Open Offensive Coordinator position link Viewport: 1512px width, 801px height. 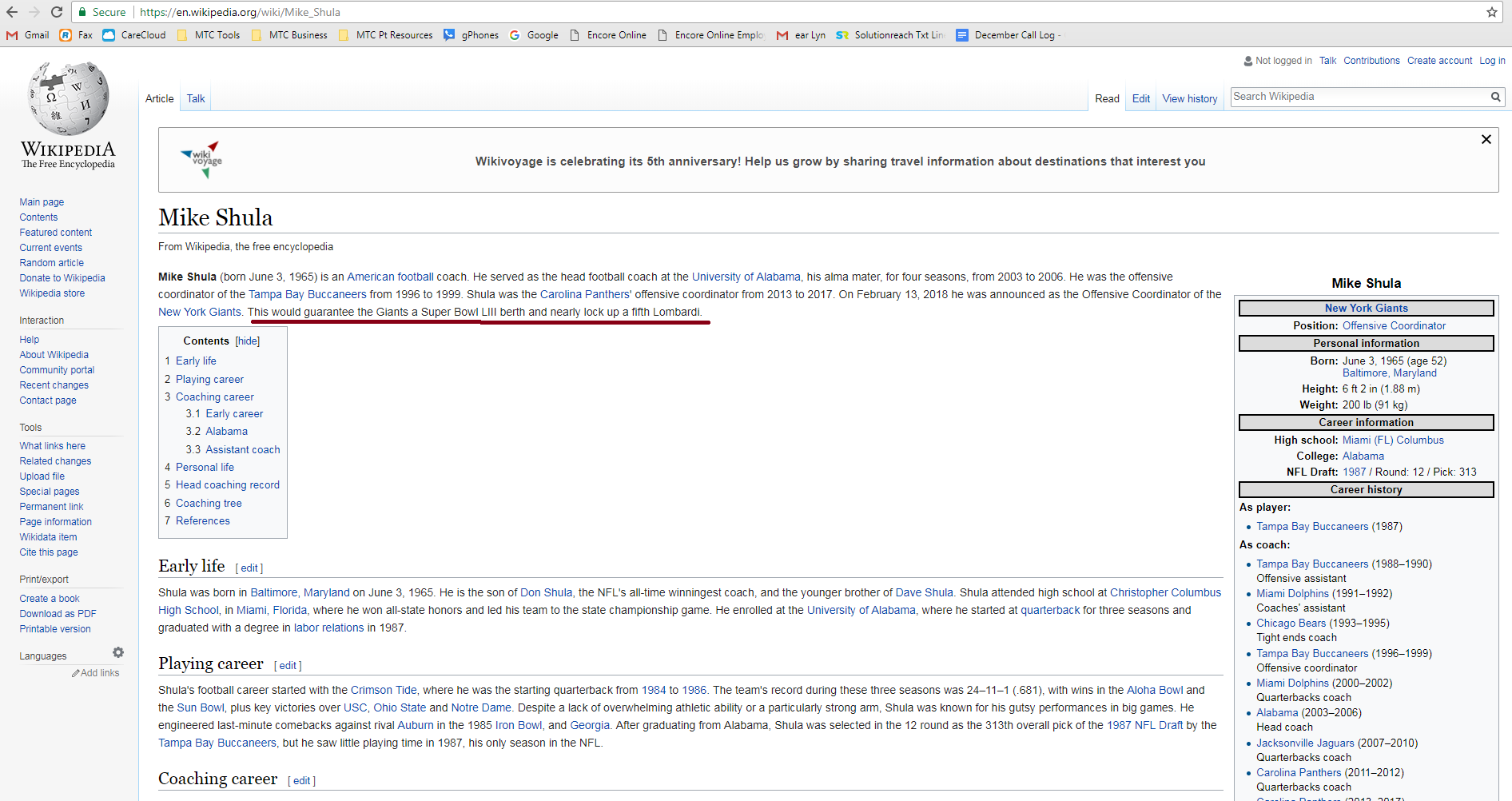[1394, 326]
